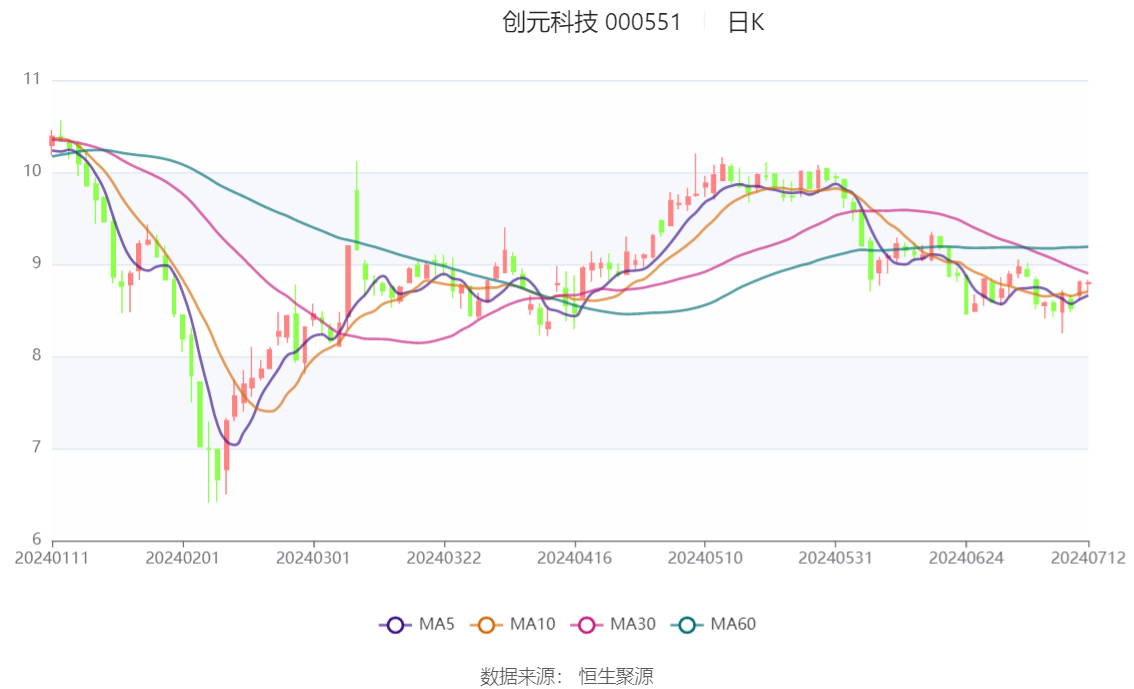
Task: Click the price axis label 9
Action: [36, 263]
